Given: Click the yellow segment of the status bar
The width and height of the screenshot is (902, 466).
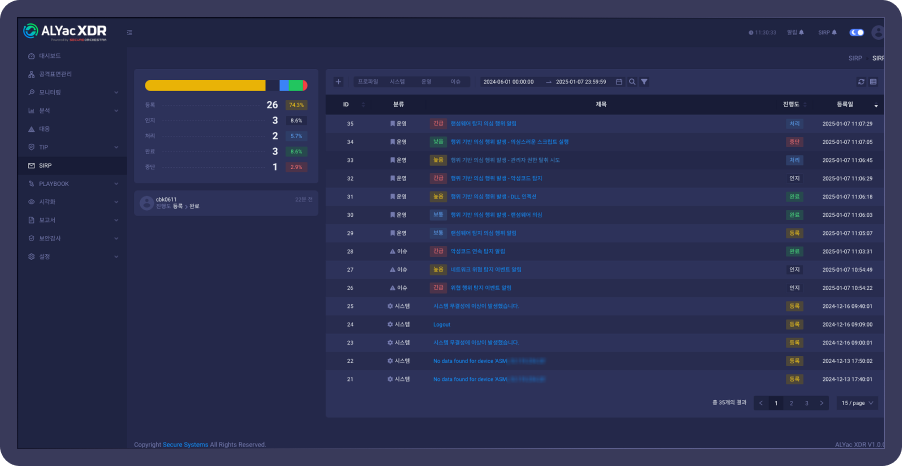Looking at the screenshot, I should point(205,86).
